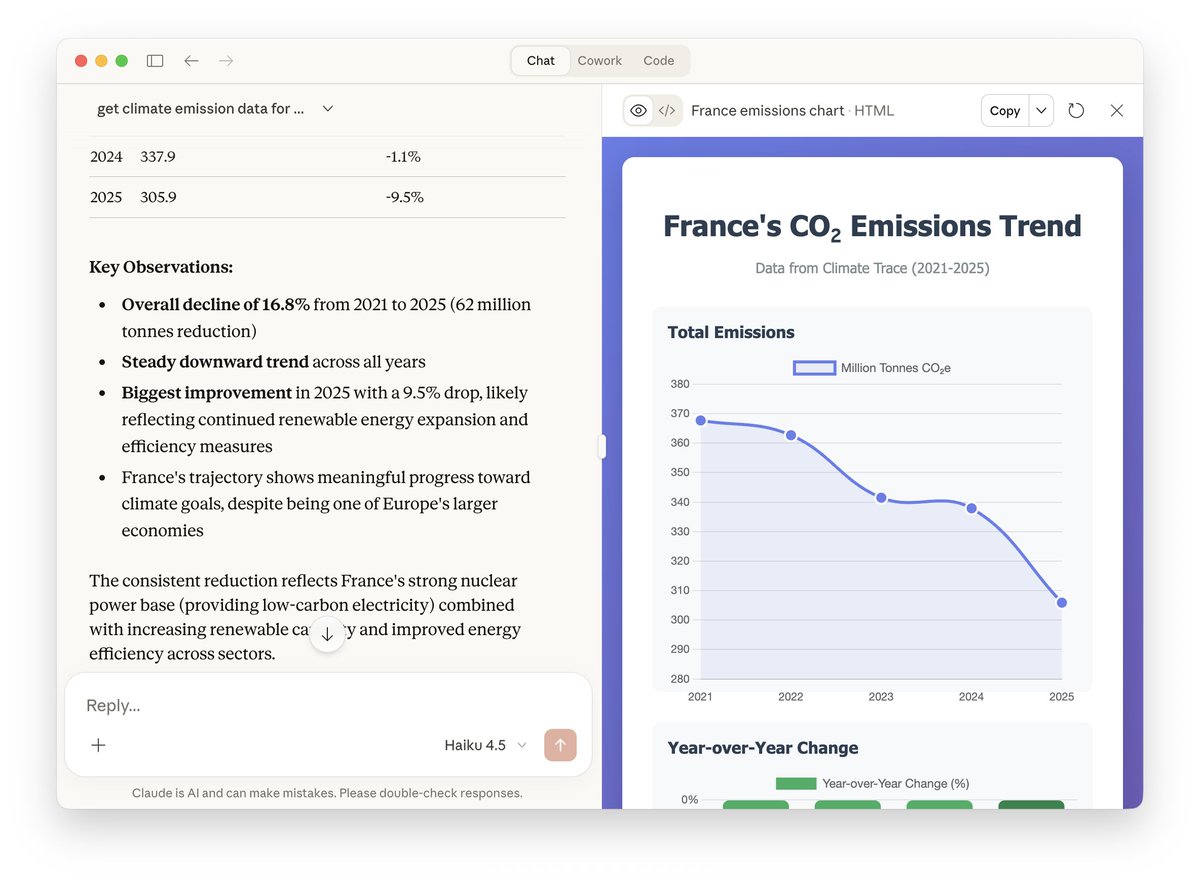Click the scroll-to-bottom arrow button
1200x884 pixels.
(327, 634)
